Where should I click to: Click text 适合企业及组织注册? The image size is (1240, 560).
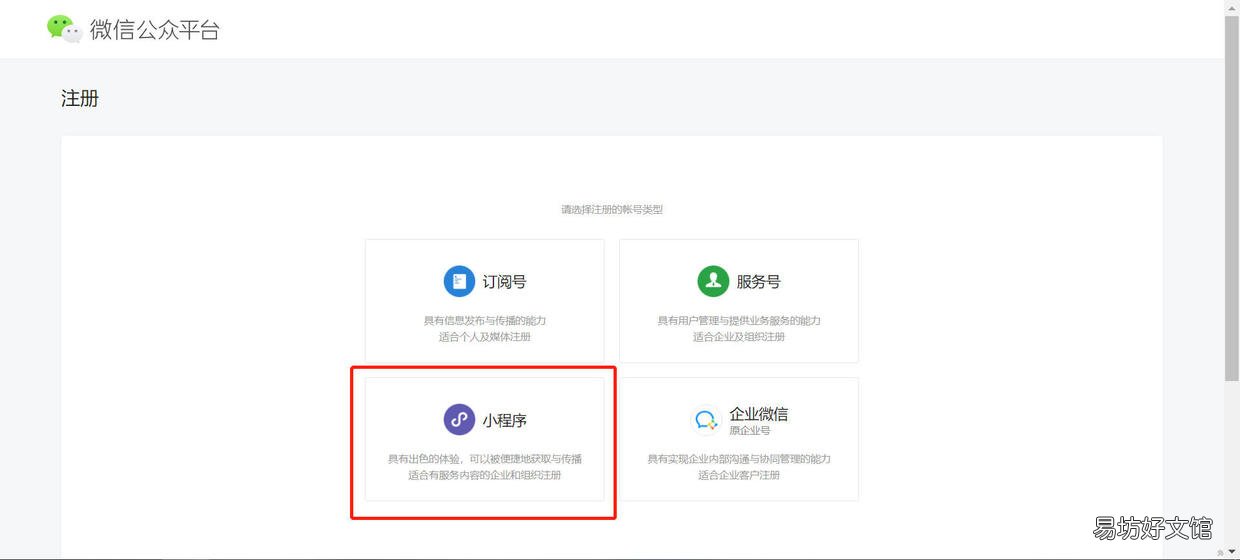[739, 337]
